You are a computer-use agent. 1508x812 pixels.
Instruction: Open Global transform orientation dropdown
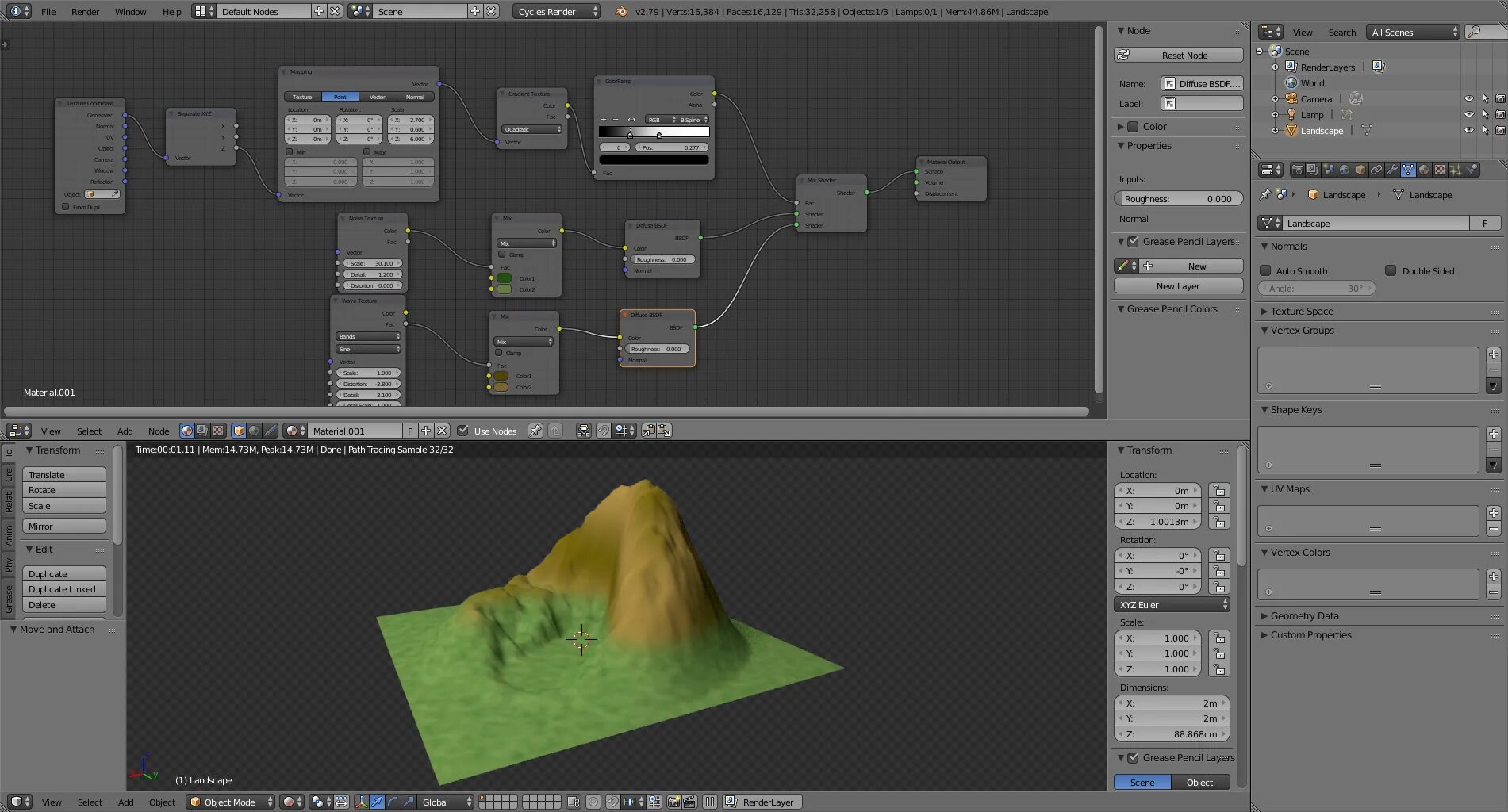point(447,802)
